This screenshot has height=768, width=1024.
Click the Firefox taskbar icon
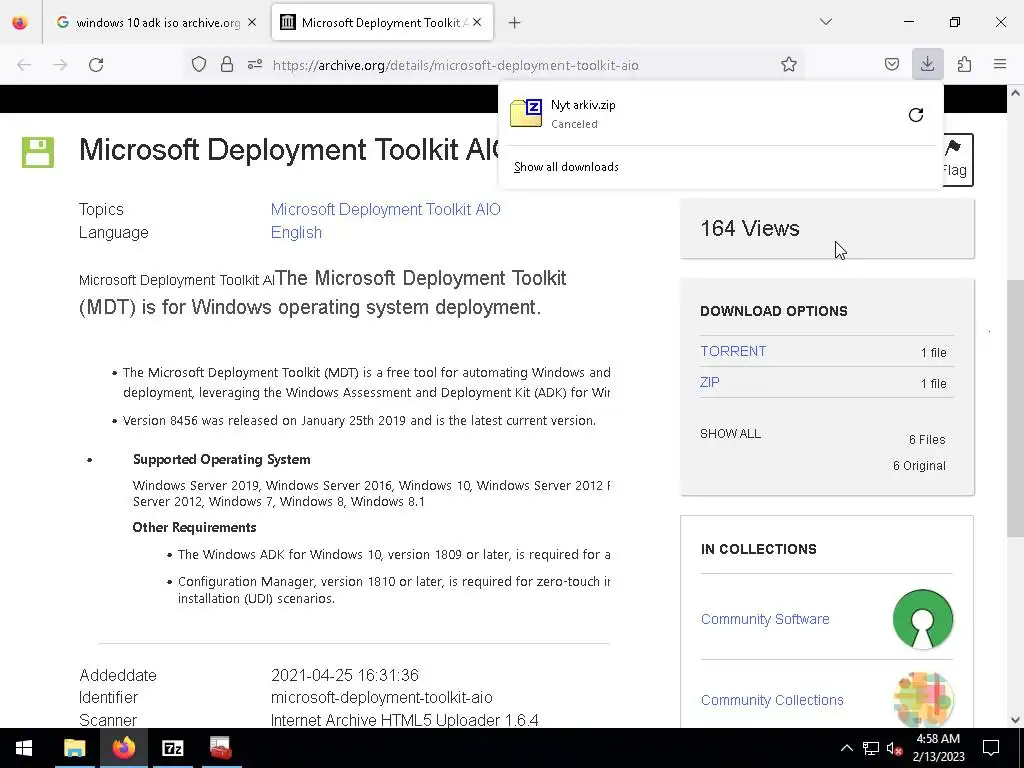pos(123,748)
